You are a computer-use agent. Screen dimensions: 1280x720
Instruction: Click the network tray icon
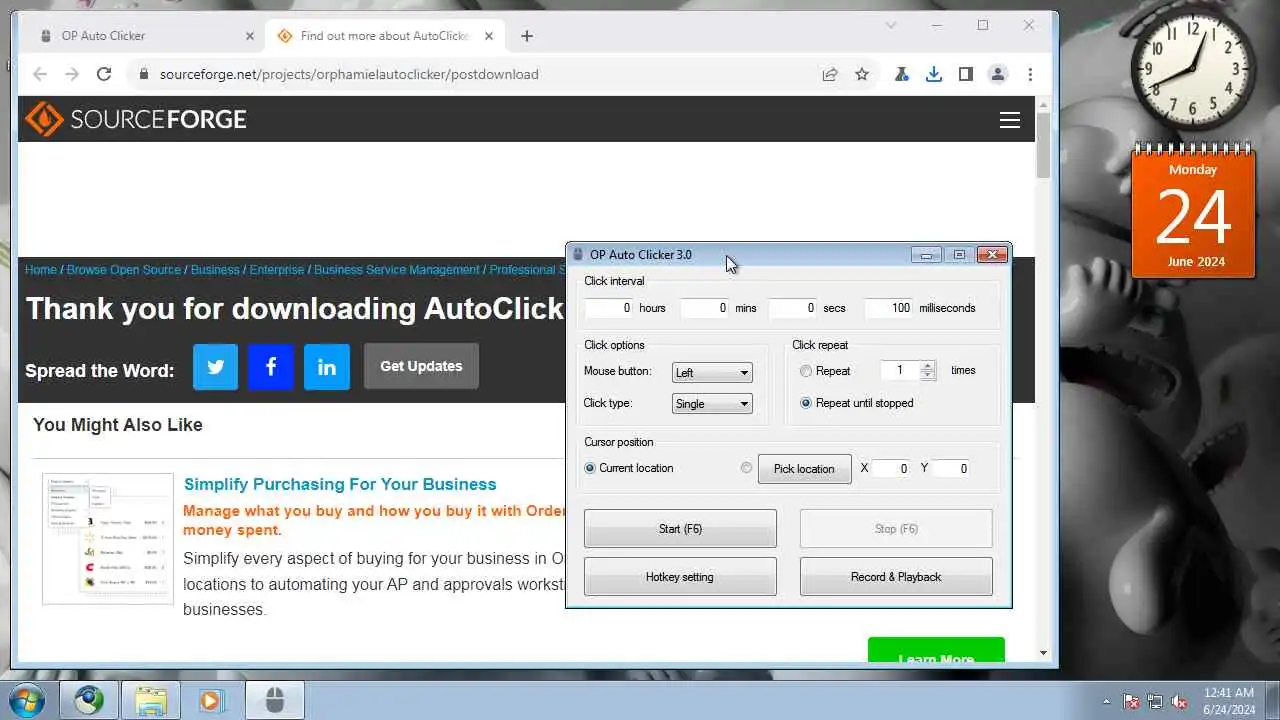(x=1155, y=701)
